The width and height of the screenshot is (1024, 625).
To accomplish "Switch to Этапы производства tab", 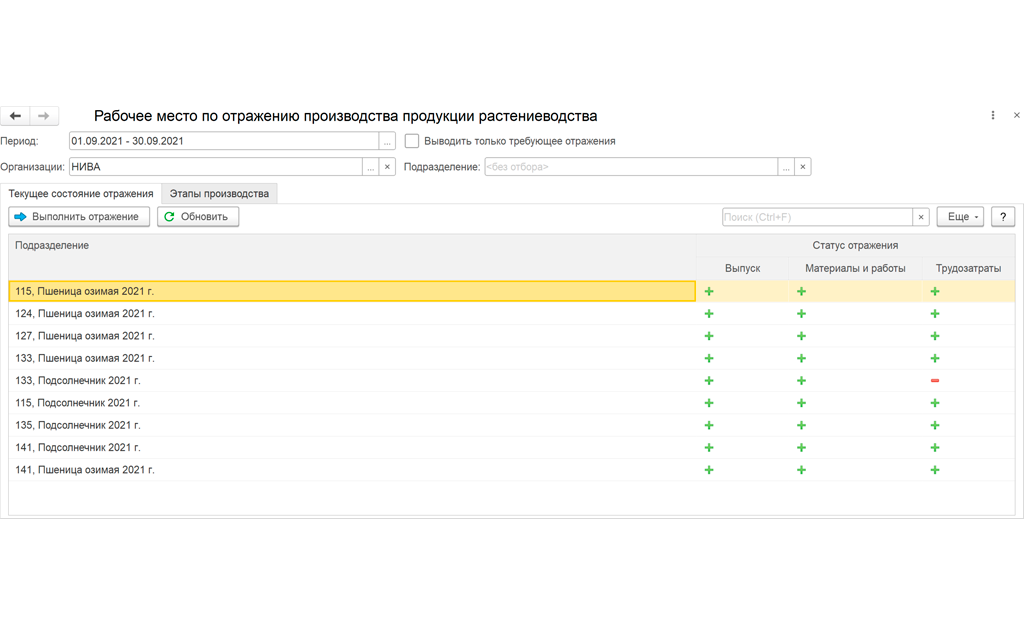I will (219, 193).
